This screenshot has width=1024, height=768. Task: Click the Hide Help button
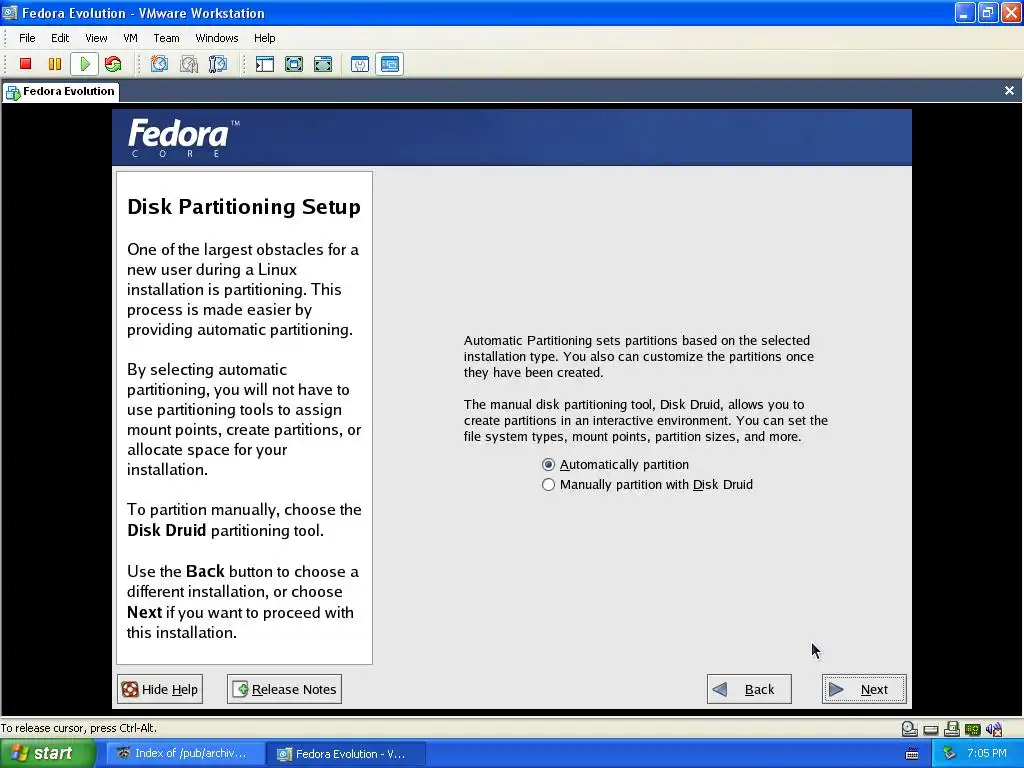click(160, 690)
